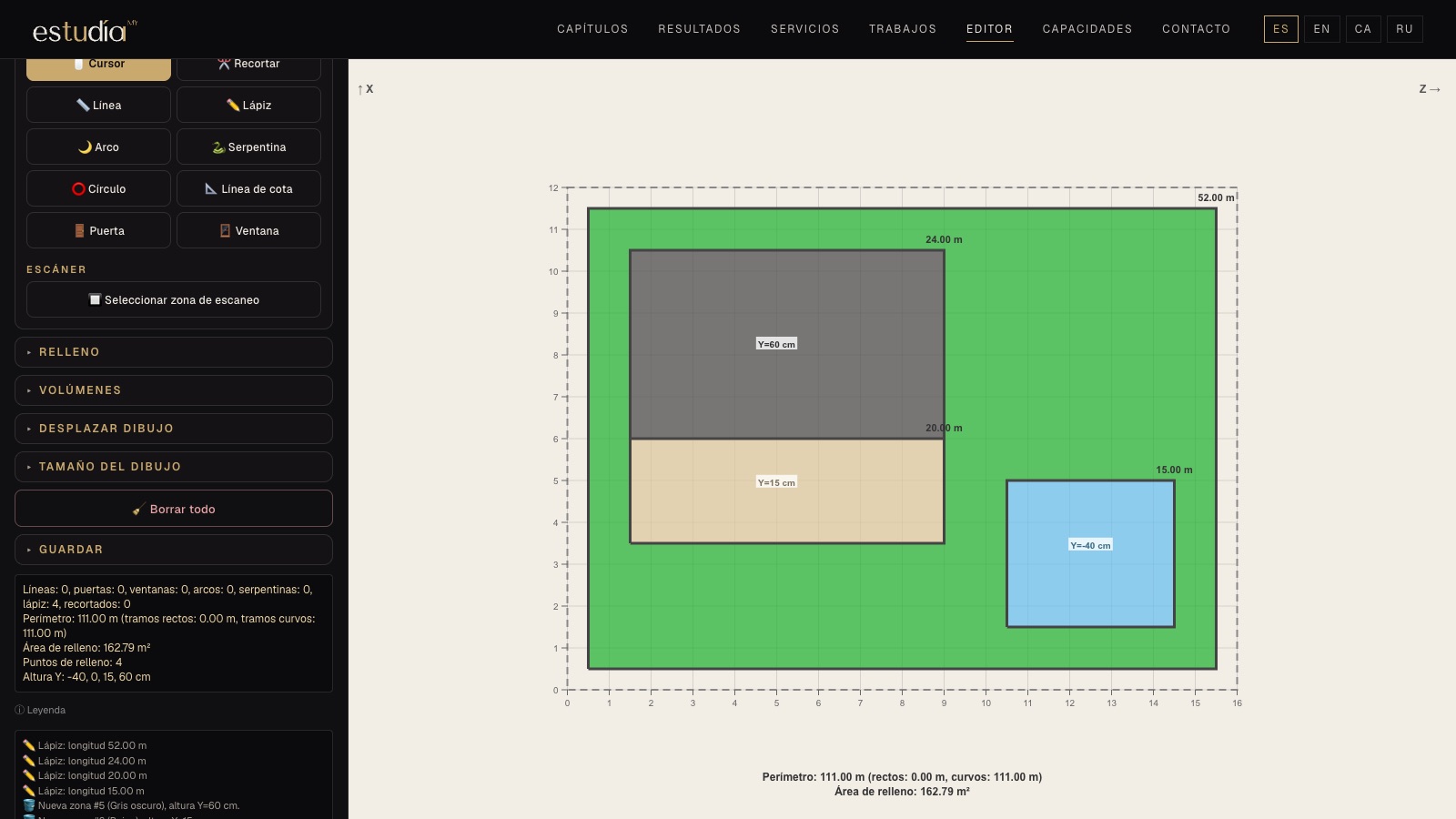Click the 15.00 m length label
Screen dimensions: 1456x819
tap(1174, 470)
